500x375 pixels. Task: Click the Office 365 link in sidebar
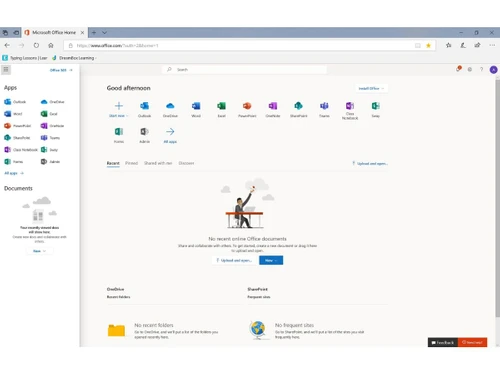[61, 70]
